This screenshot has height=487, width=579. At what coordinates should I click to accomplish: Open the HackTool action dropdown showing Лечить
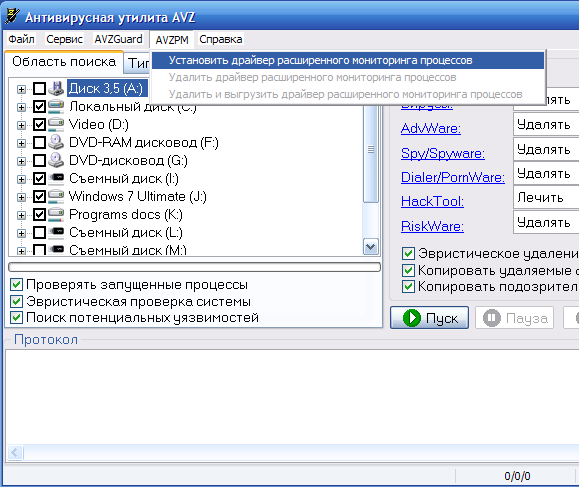pos(546,197)
